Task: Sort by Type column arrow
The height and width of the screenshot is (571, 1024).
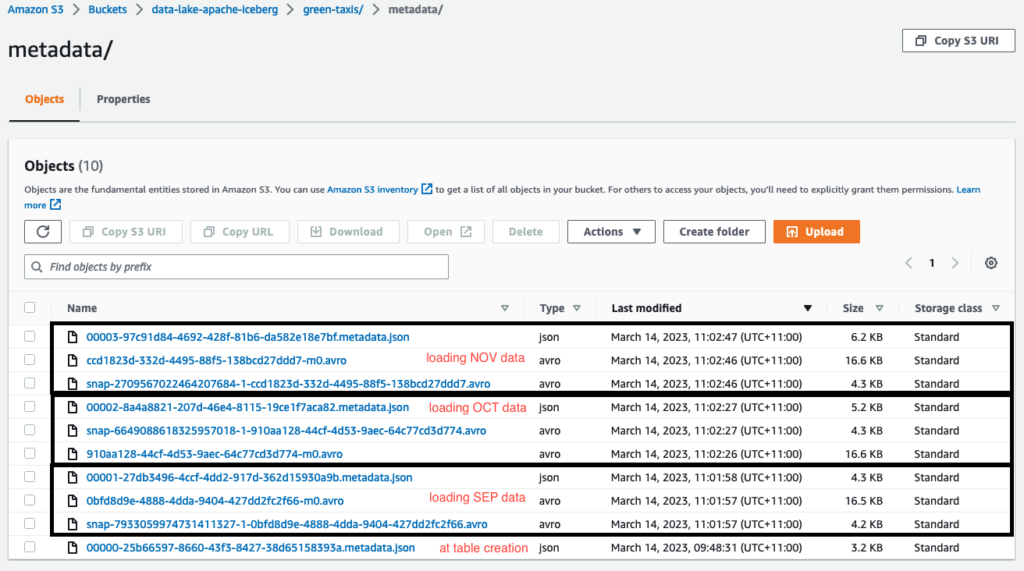Action: pos(577,308)
